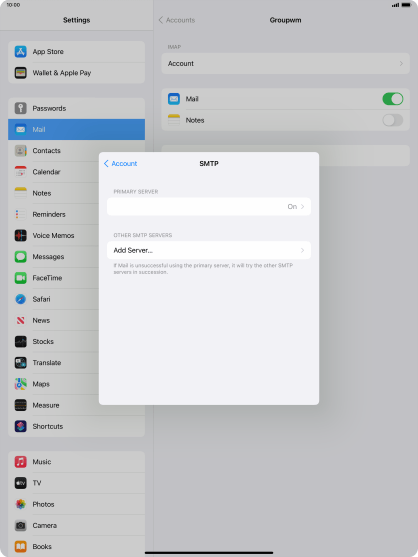418x557 pixels.
Task: Enable the Notes toggle switch
Action: (392, 120)
